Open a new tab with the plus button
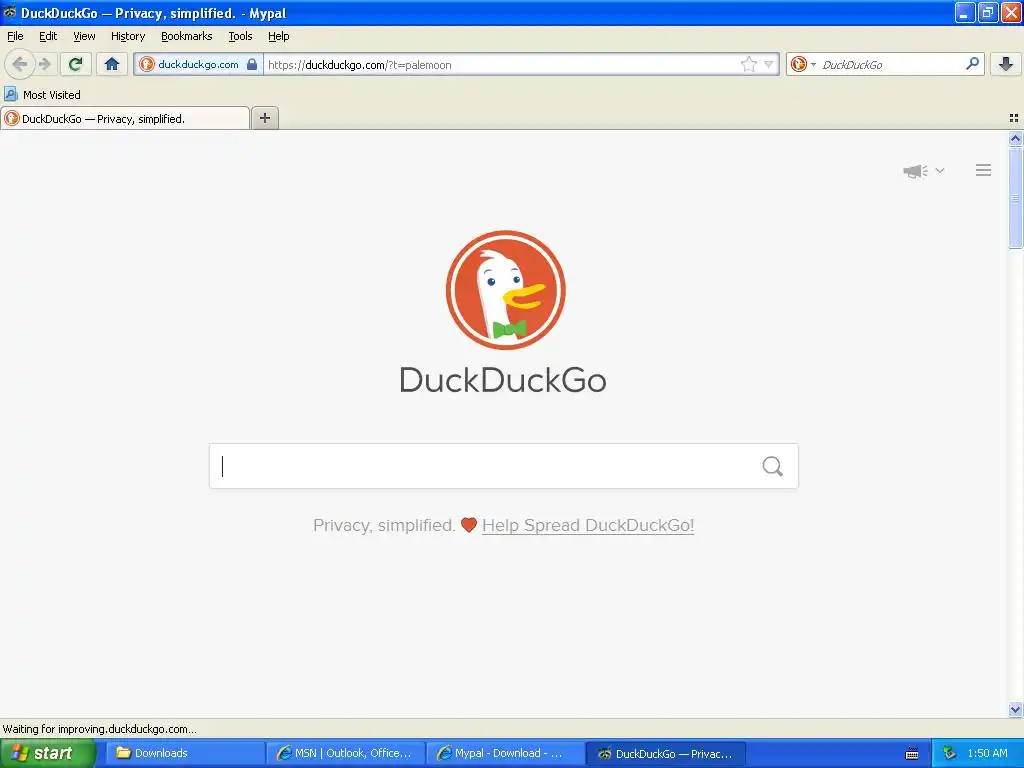The width and height of the screenshot is (1024, 768). point(264,118)
